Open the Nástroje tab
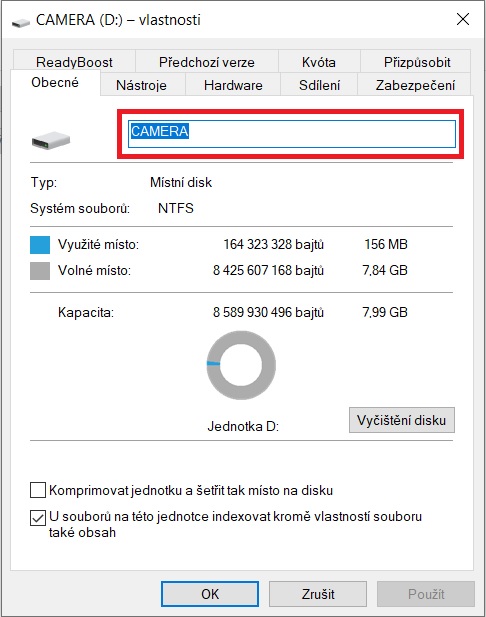Screen dimensions: 486x617 [141, 85]
